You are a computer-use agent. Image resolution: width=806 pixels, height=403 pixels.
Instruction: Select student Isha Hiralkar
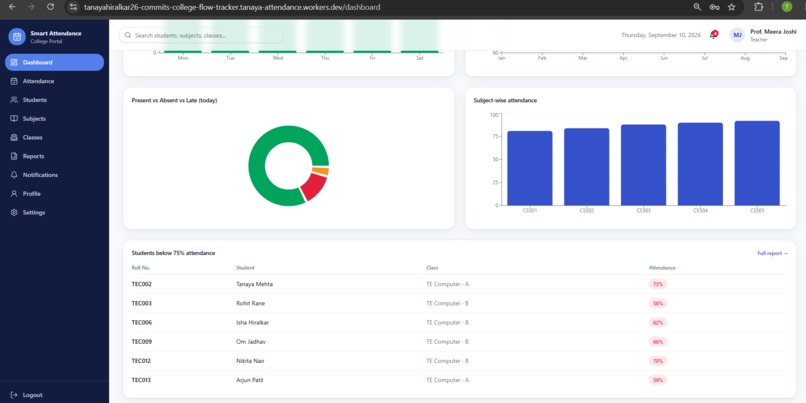point(252,323)
